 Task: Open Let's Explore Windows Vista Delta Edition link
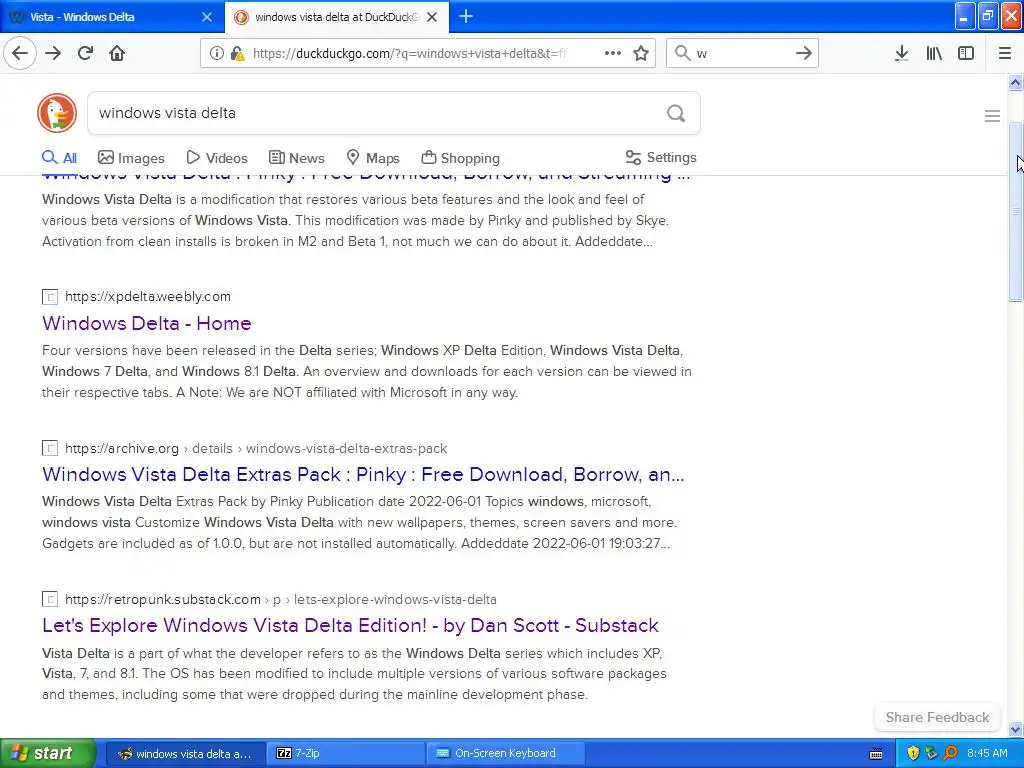350,625
